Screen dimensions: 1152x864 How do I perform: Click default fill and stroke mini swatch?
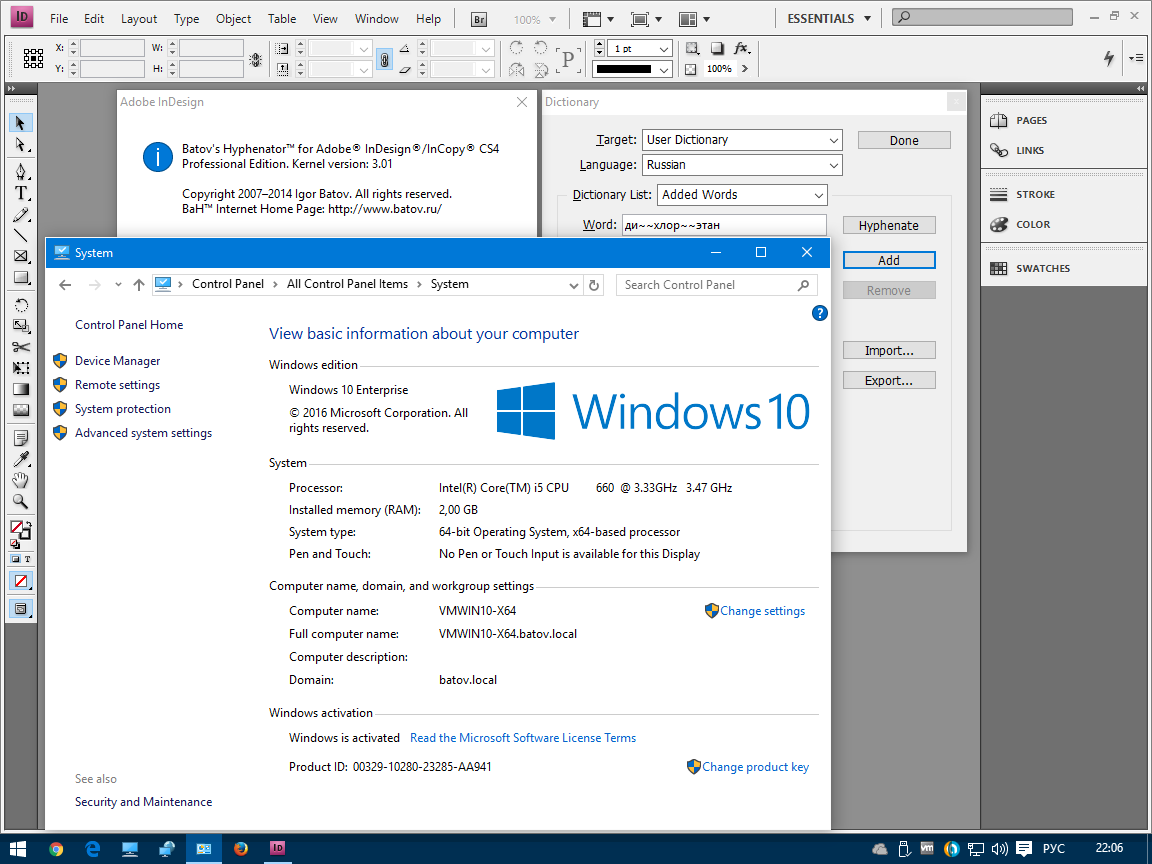(15, 544)
